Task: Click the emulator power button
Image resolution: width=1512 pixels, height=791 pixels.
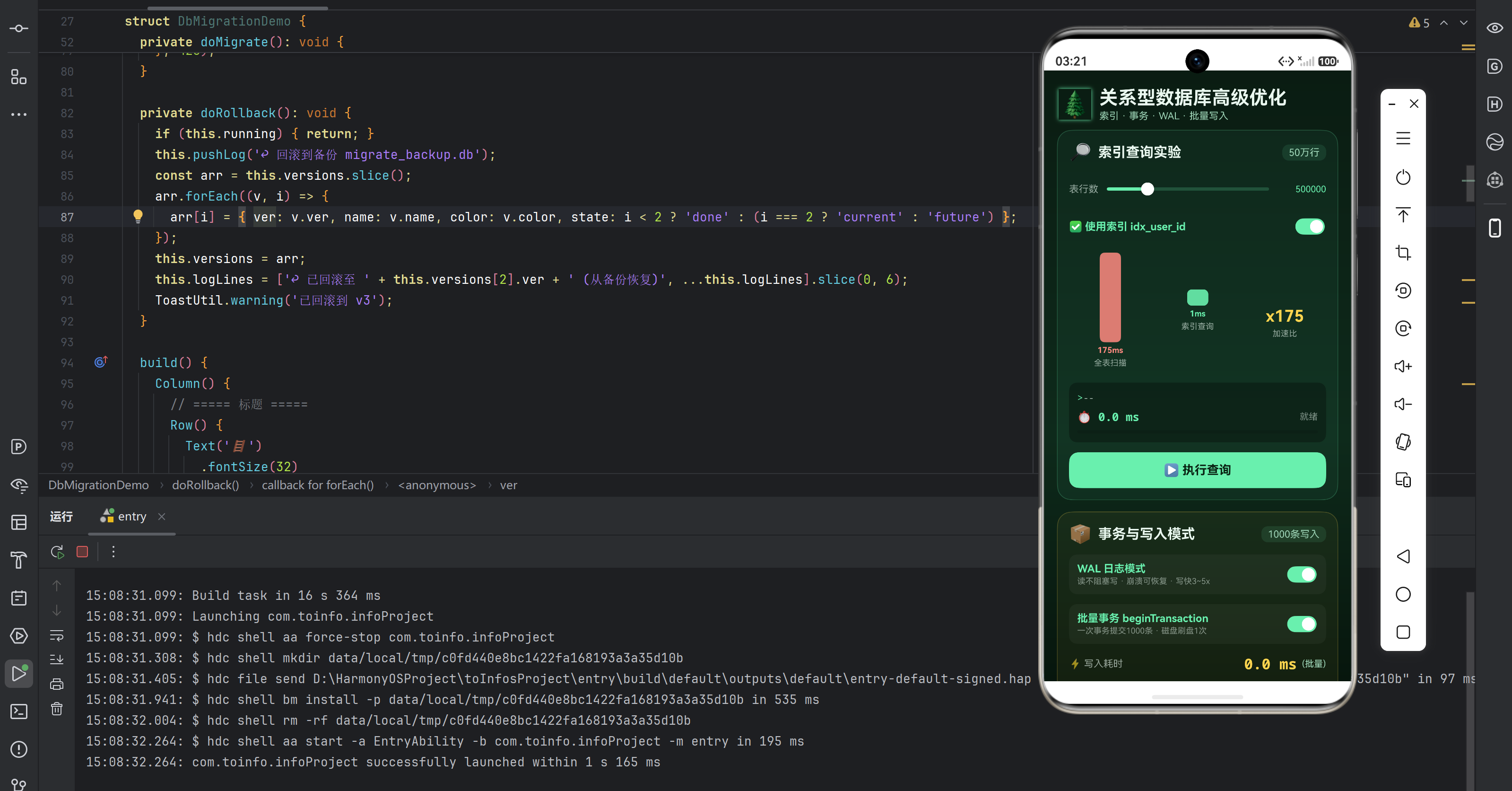Action: [1403, 177]
